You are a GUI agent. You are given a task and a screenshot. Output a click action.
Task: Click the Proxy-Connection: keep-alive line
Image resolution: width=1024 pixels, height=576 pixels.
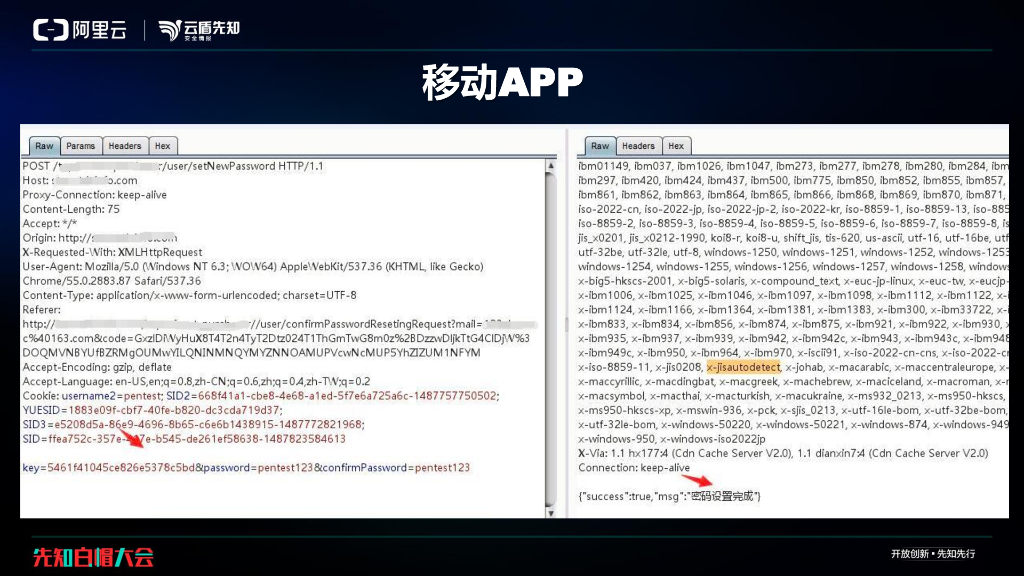95,195
